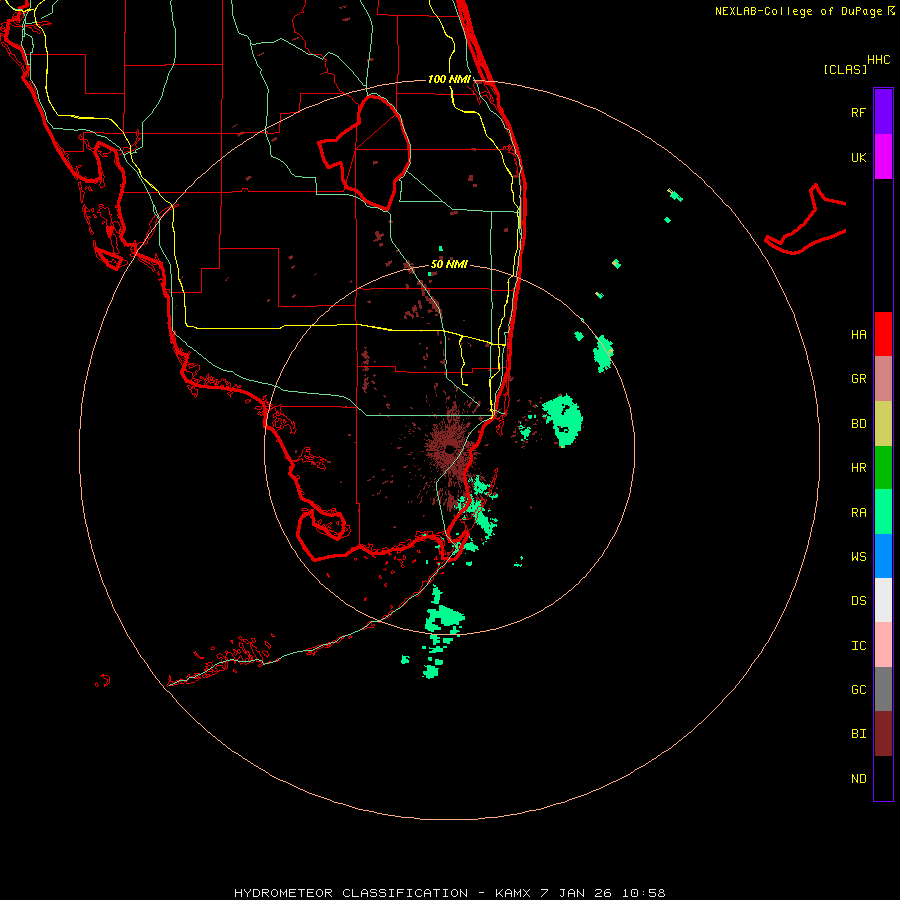Click the HA red color swatch
Screen dimensions: 900x900
coord(883,334)
